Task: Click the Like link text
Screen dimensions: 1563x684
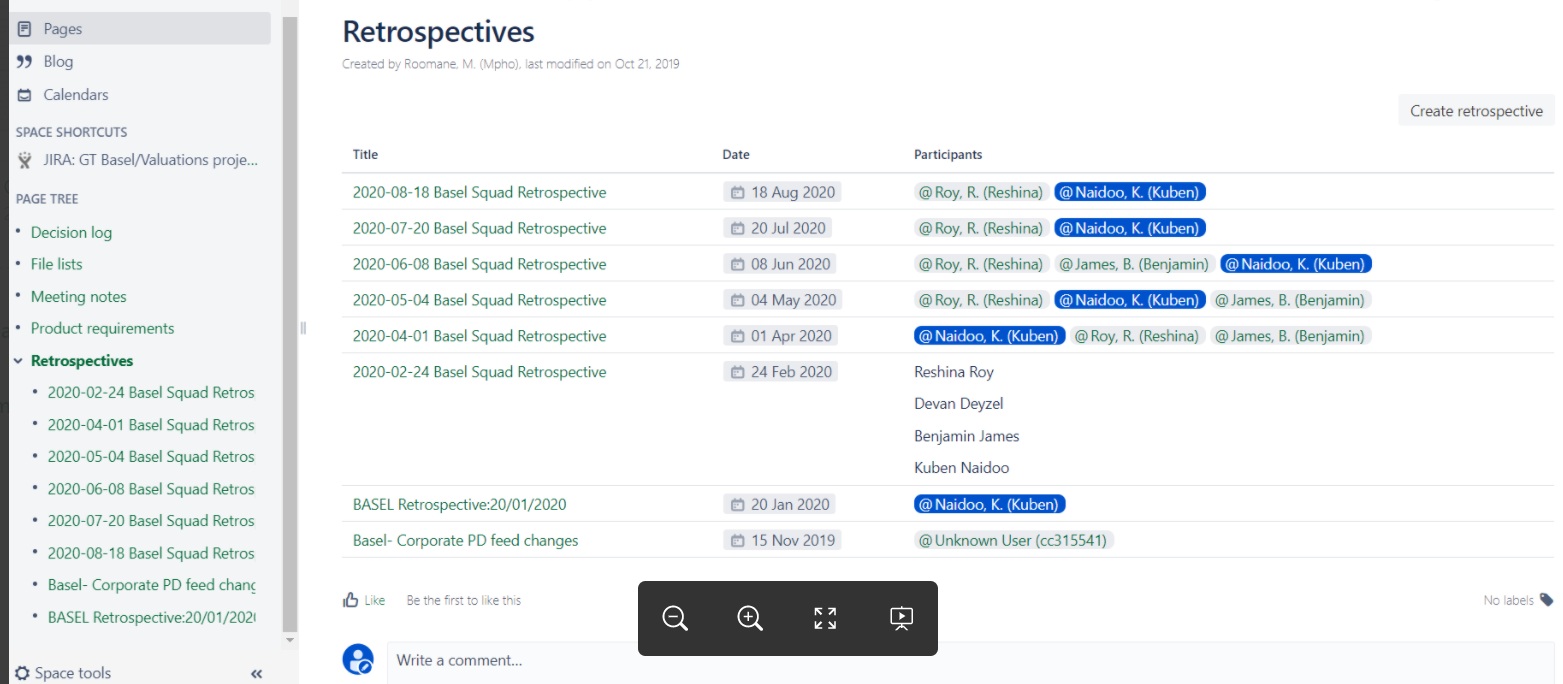Action: 375,600
